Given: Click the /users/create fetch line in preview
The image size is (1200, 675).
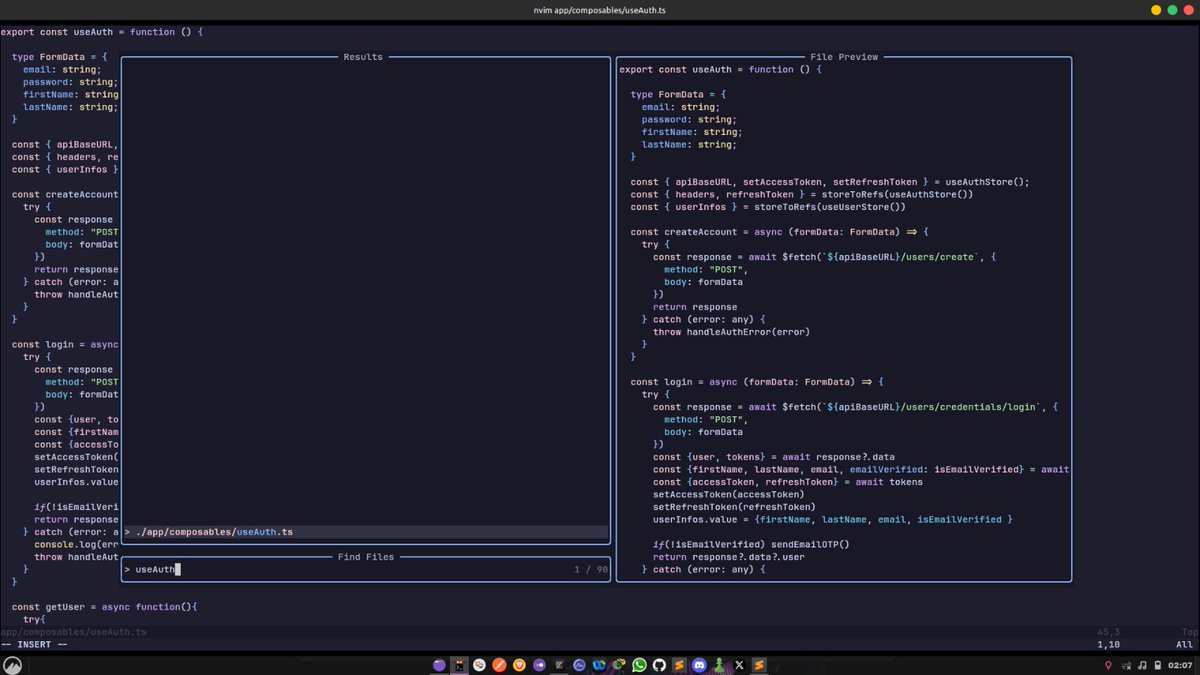Looking at the screenshot, I should [x=825, y=257].
